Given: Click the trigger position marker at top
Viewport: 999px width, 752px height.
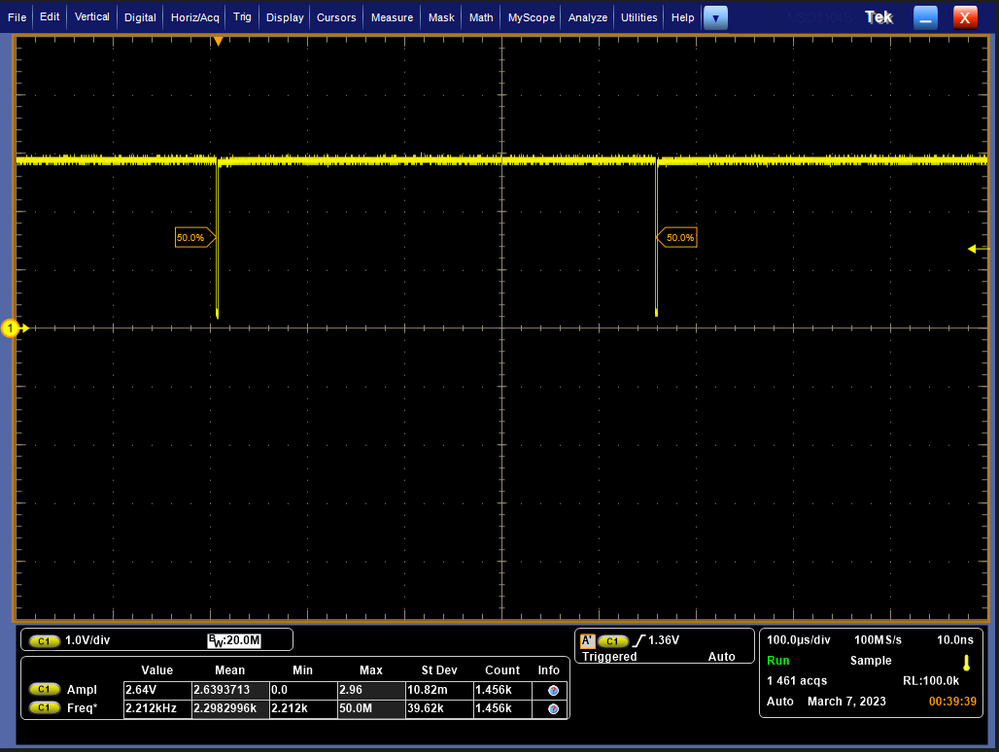Looking at the screenshot, I should 218,41.
